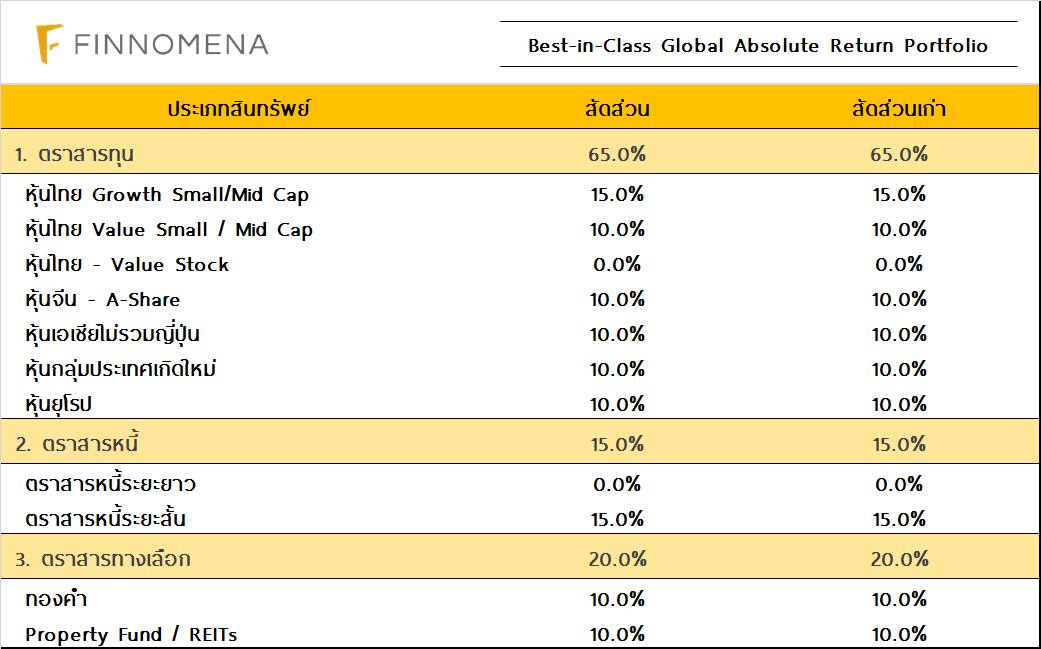This screenshot has height=649, width=1041.
Task: Click the FINNOMENA brand name text
Action: point(171,45)
